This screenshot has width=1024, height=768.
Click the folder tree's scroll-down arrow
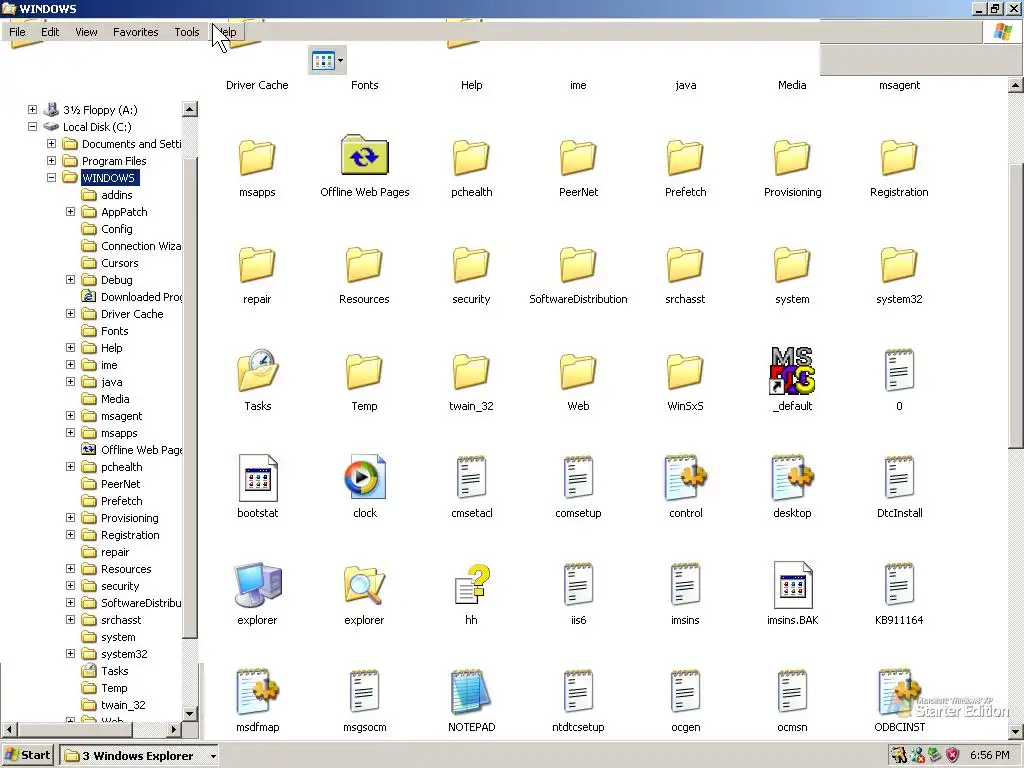coord(189,713)
